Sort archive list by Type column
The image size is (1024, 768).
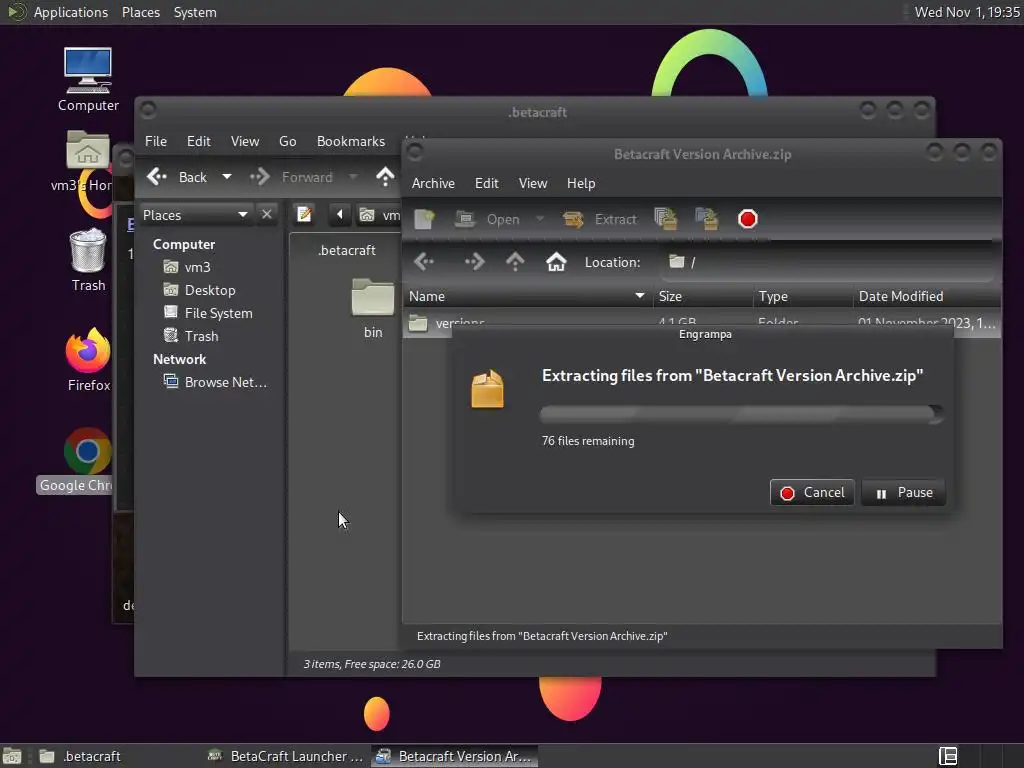[x=803, y=296]
